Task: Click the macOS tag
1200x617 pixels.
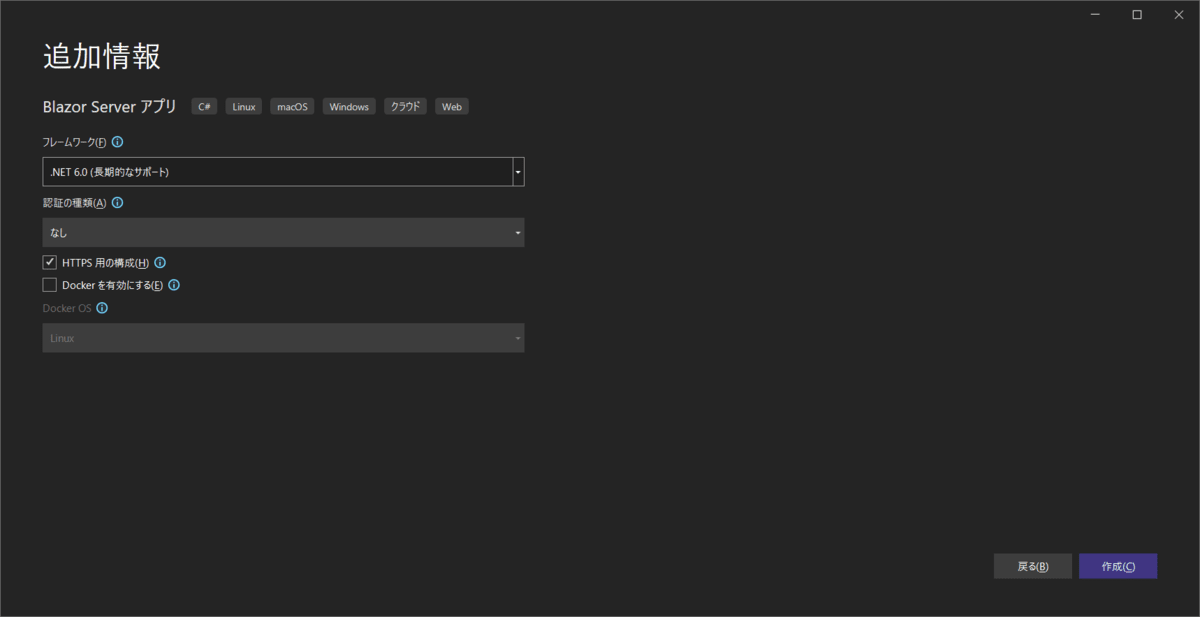Action: pos(292,106)
